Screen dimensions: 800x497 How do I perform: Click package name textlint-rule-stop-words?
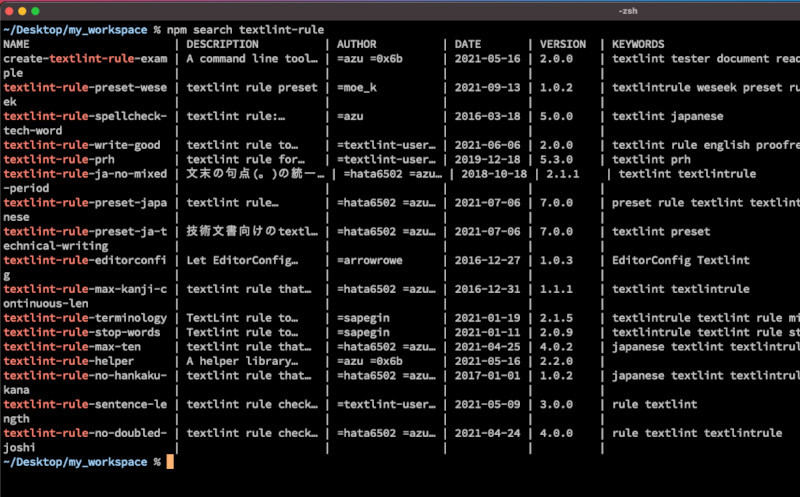82,332
